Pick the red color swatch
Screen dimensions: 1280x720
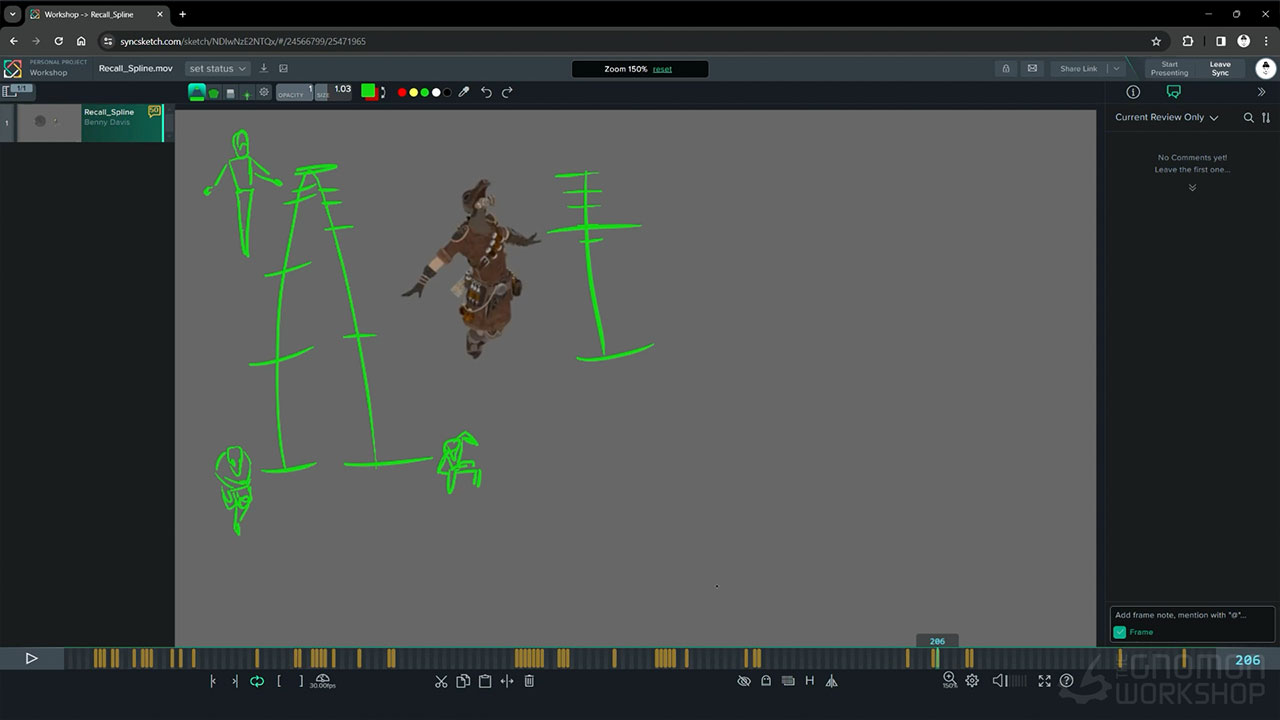(x=402, y=92)
